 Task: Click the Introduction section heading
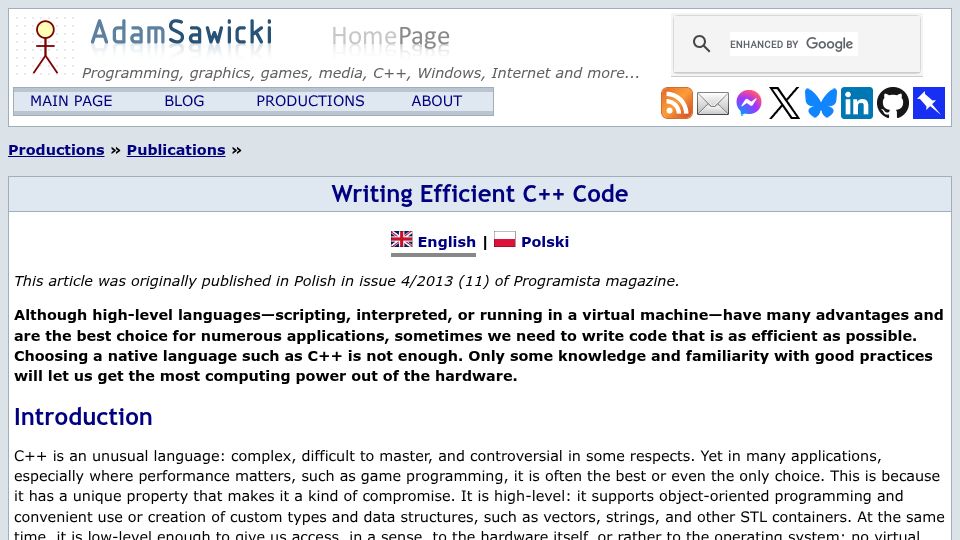pos(83,417)
